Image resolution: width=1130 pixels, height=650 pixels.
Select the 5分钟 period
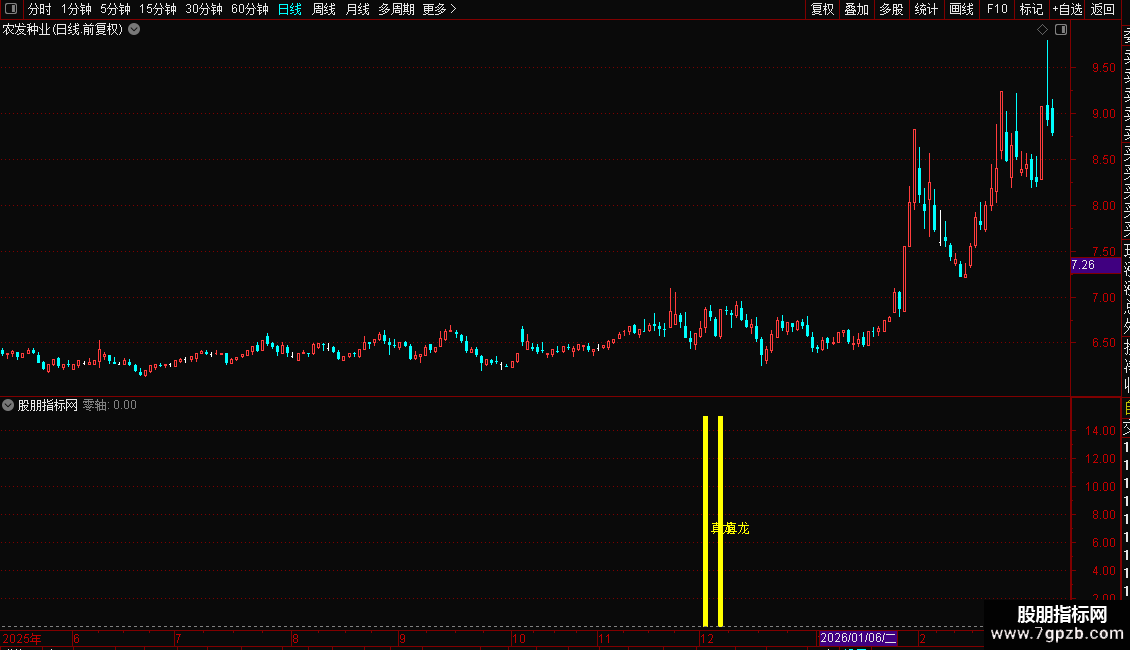tap(115, 9)
